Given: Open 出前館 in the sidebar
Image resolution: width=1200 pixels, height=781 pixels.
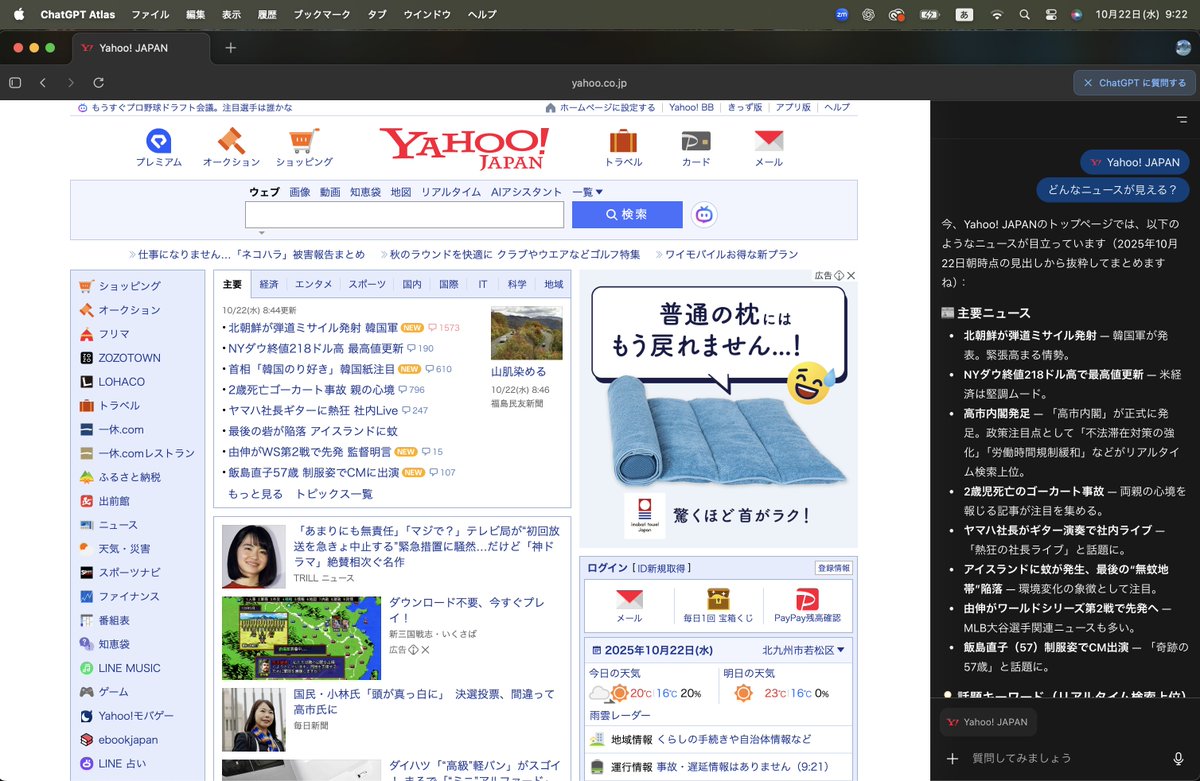Looking at the screenshot, I should pyautogui.click(x=114, y=501).
